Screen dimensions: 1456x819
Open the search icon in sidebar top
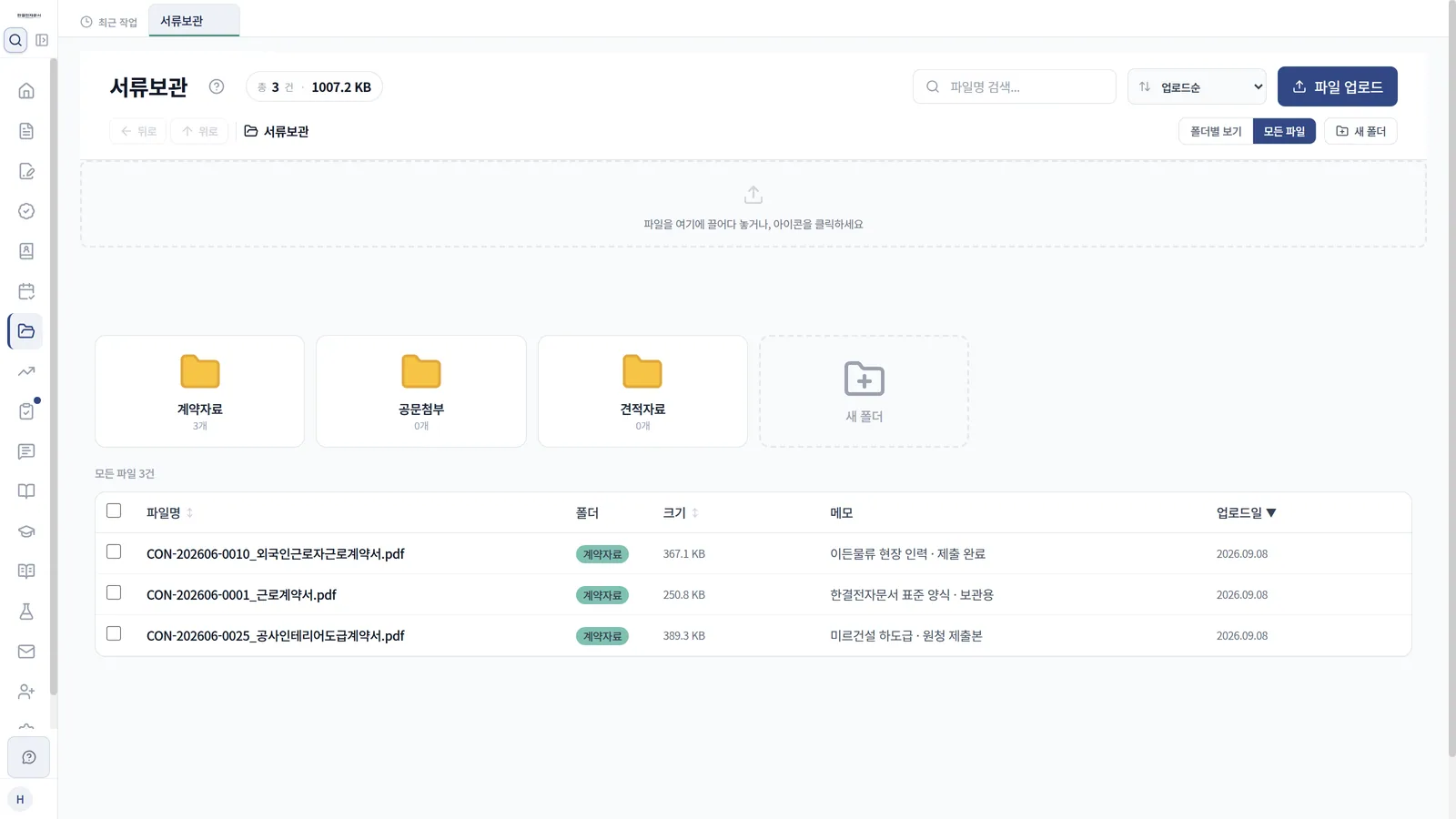tap(15, 40)
